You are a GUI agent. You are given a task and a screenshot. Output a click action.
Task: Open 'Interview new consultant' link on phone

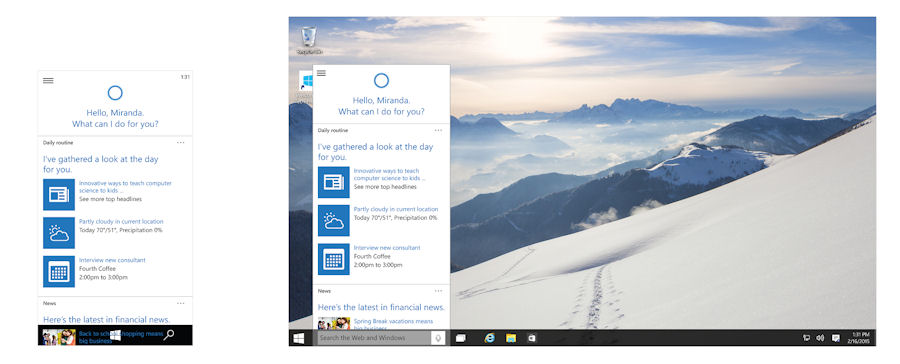click(x=112, y=260)
